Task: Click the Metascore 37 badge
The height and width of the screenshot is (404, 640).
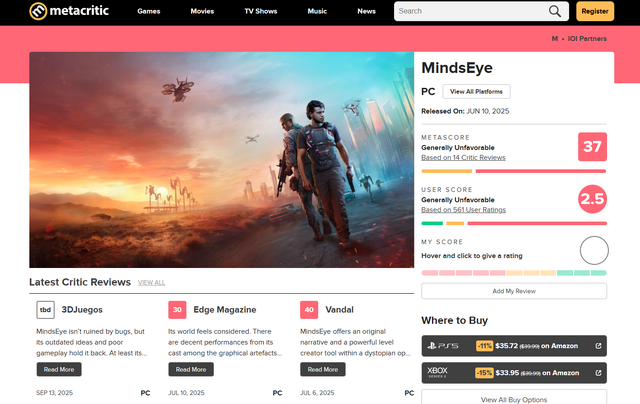Action: [x=592, y=147]
